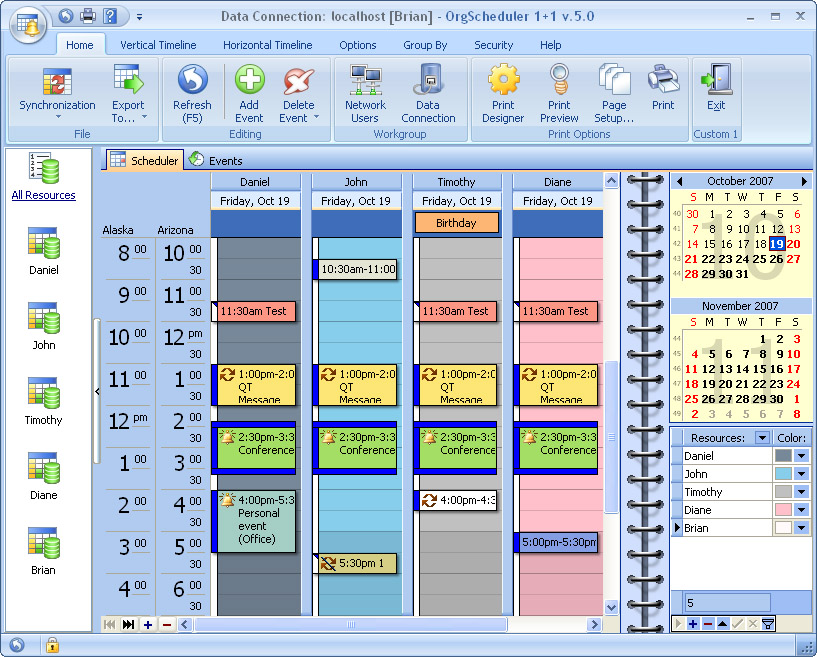
Task: Jump to the last record in navigator
Action: click(x=128, y=624)
